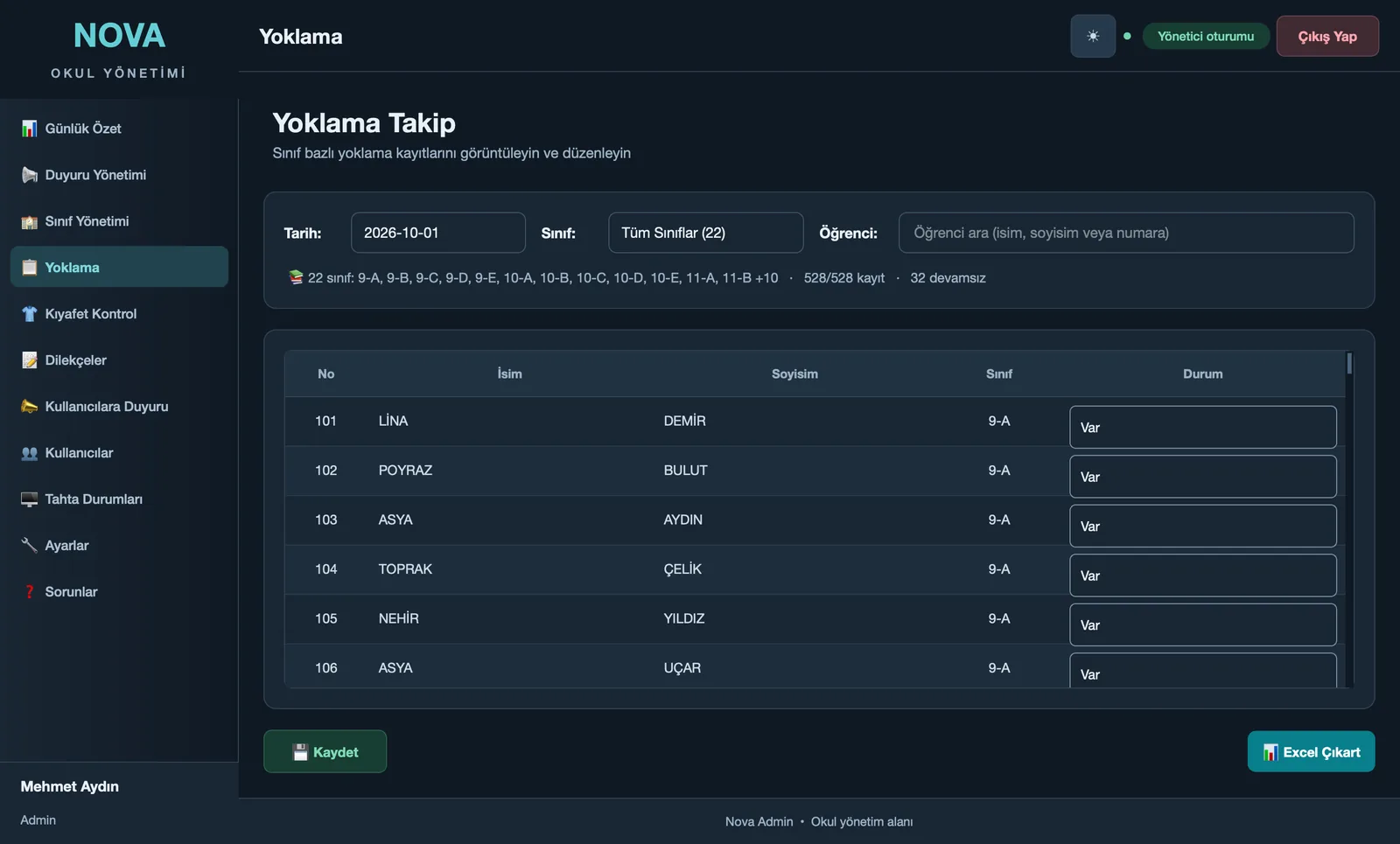This screenshot has height=844, width=1400.
Task: Go to Duyuru Yönetimi page
Action: (x=119, y=175)
